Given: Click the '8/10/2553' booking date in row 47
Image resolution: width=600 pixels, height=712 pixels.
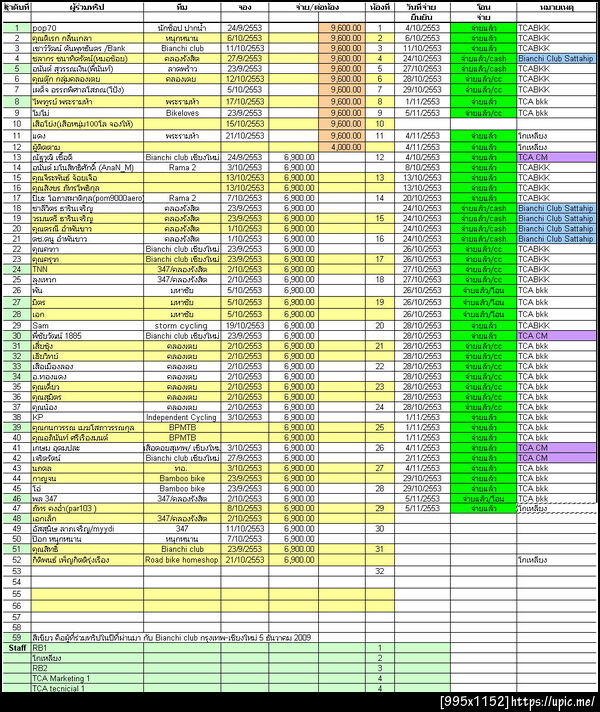Looking at the screenshot, I should coord(245,509).
